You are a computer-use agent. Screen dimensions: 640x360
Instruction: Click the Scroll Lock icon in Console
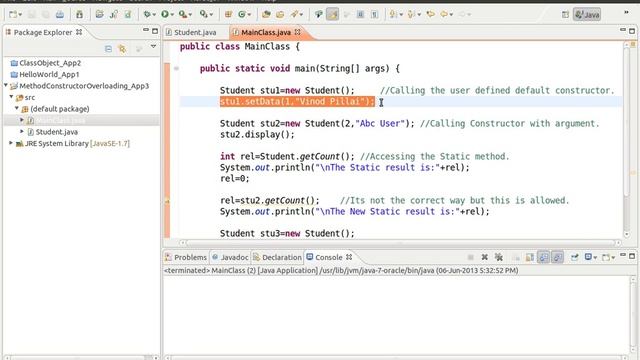530,257
